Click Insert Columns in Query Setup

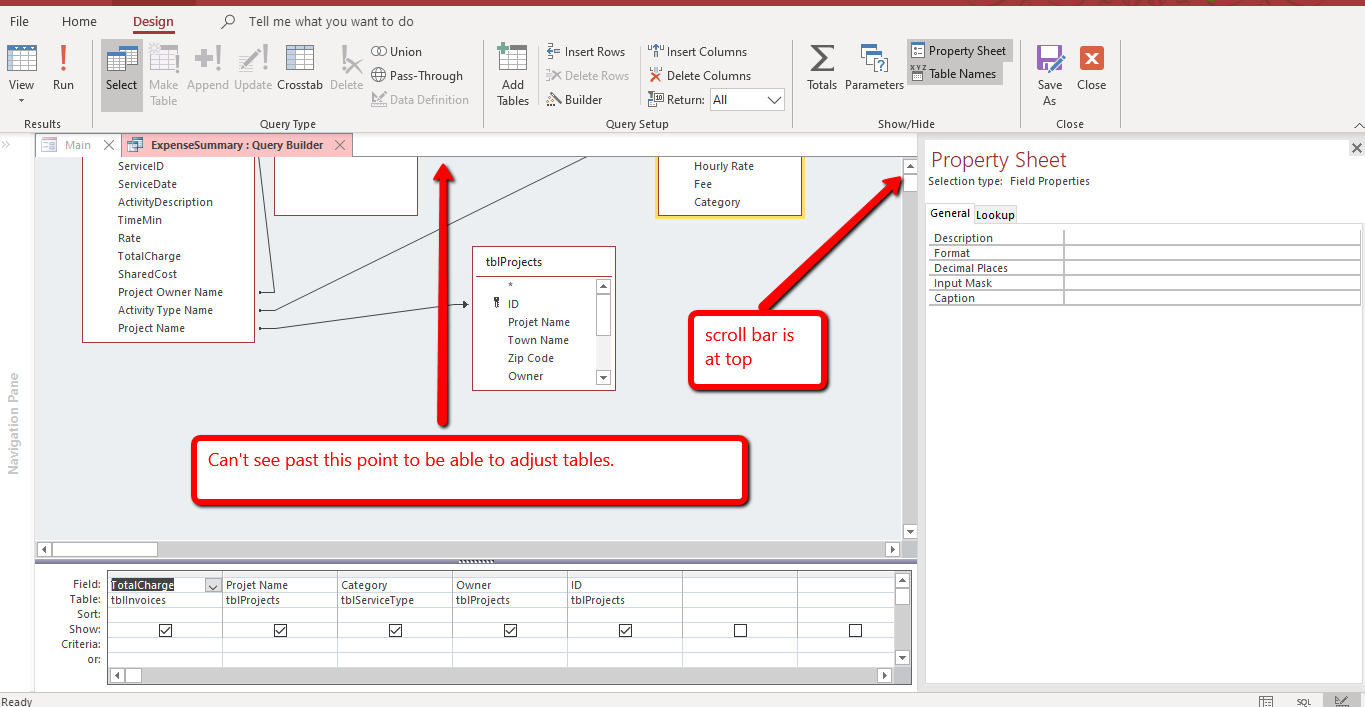coord(698,52)
